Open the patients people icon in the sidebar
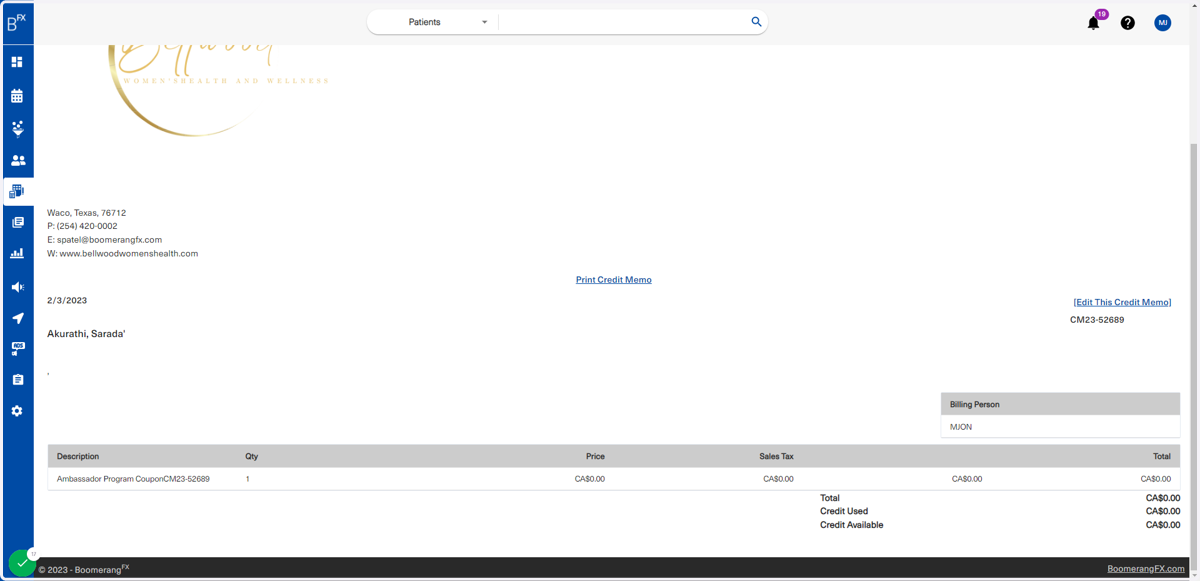The width and height of the screenshot is (1200, 581). [17, 160]
